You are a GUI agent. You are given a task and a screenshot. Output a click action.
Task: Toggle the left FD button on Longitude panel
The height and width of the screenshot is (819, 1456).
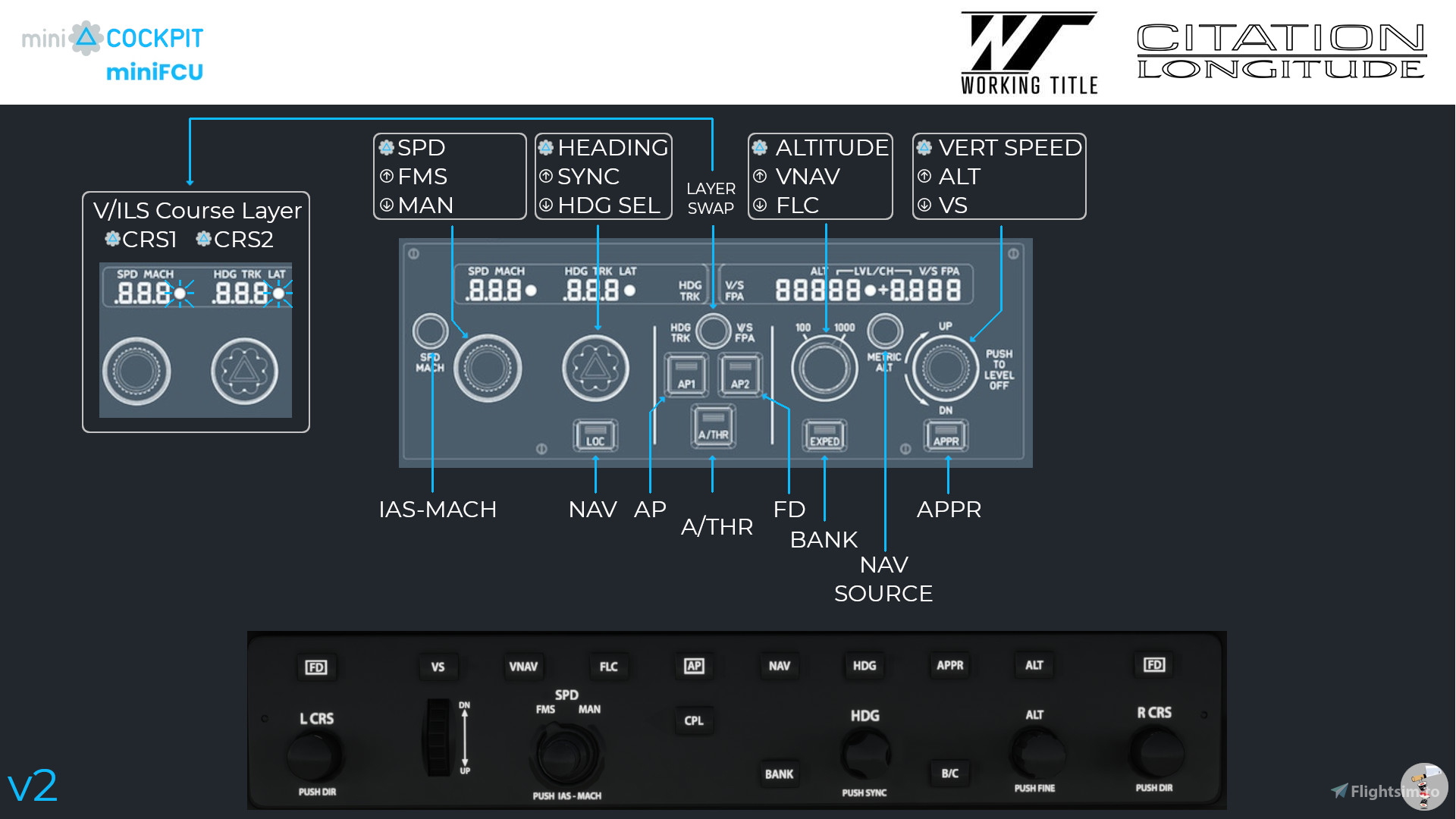point(316,667)
